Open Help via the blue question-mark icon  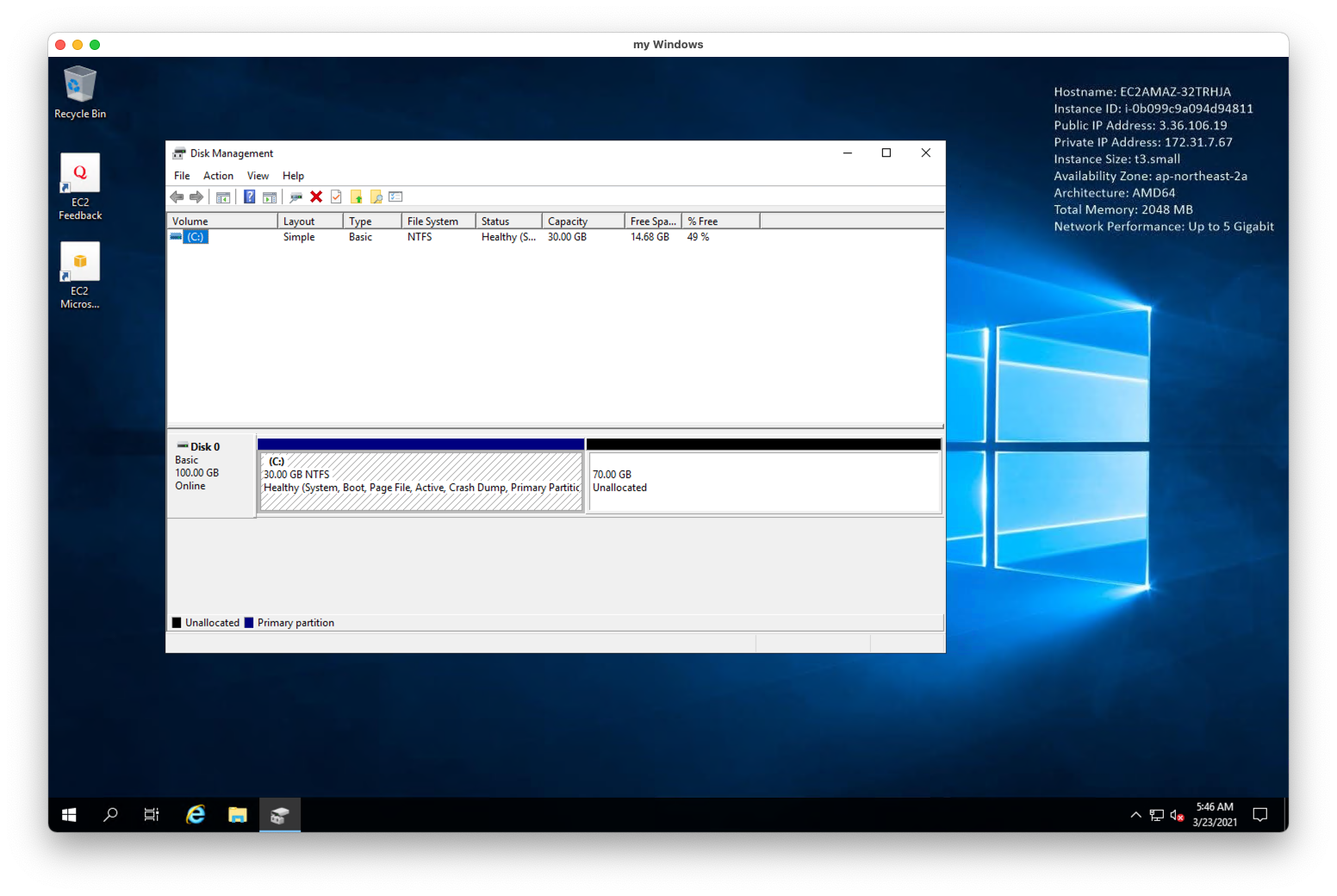point(249,197)
